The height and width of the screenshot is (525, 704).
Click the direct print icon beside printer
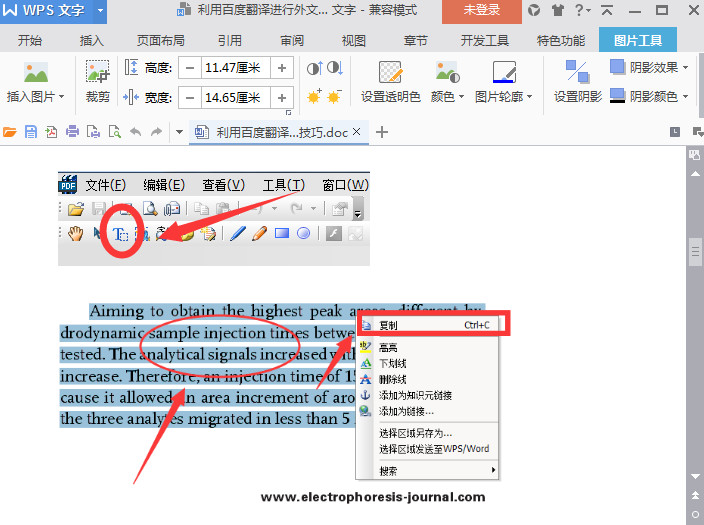(93, 132)
